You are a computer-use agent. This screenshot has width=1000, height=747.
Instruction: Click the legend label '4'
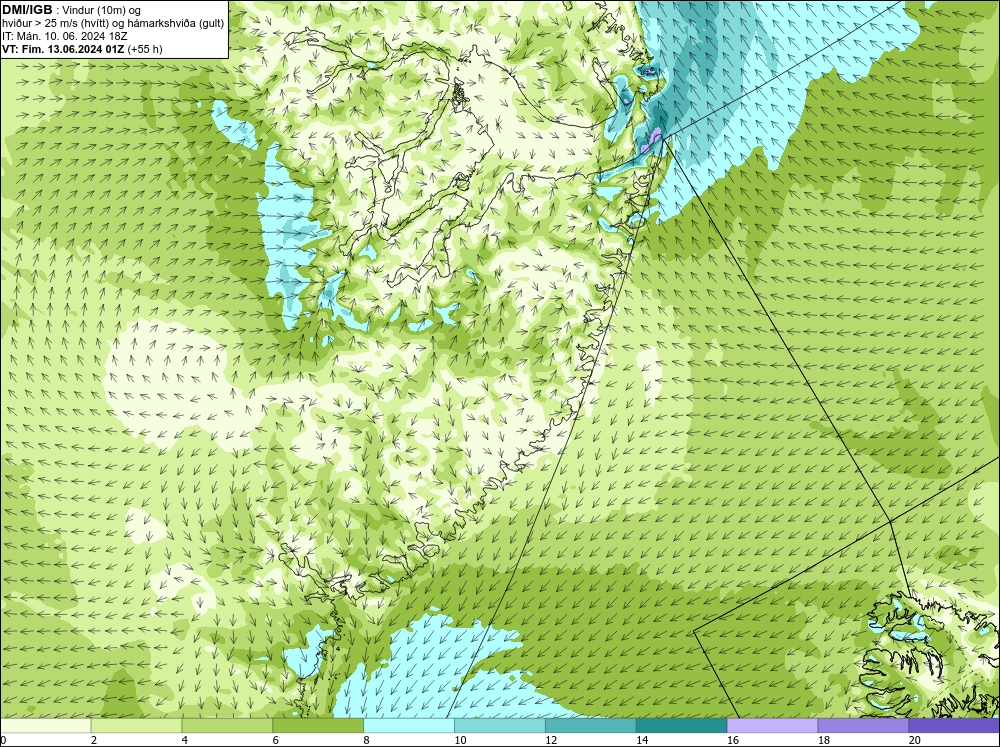(185, 740)
